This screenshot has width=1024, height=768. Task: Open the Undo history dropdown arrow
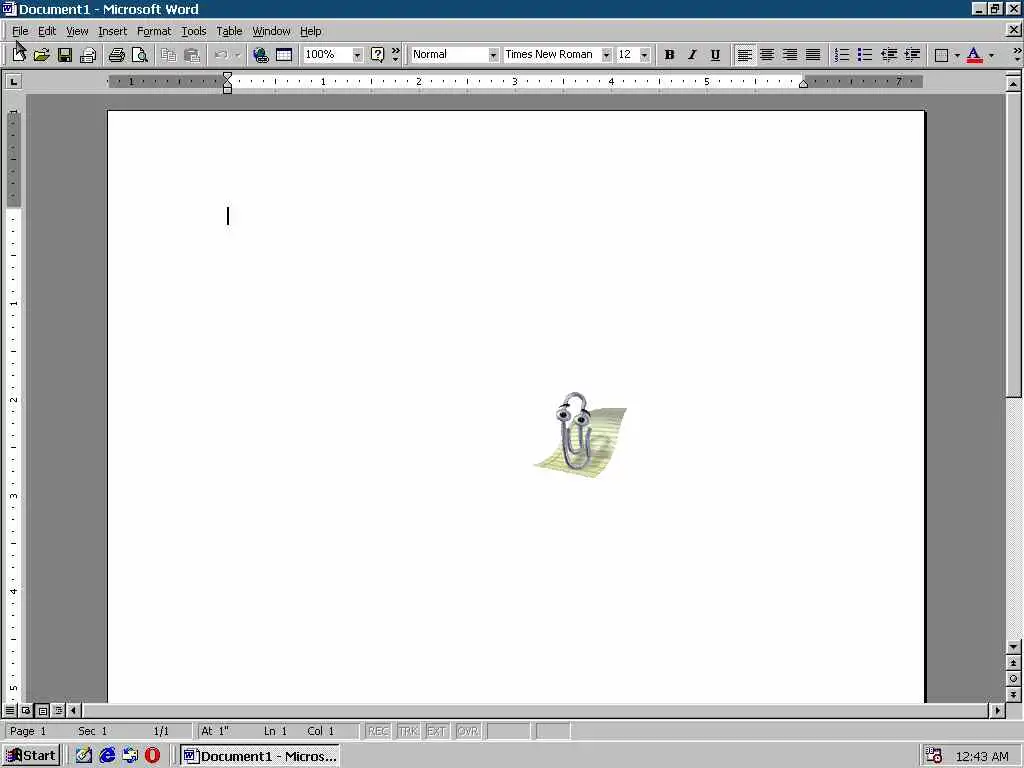[238, 55]
